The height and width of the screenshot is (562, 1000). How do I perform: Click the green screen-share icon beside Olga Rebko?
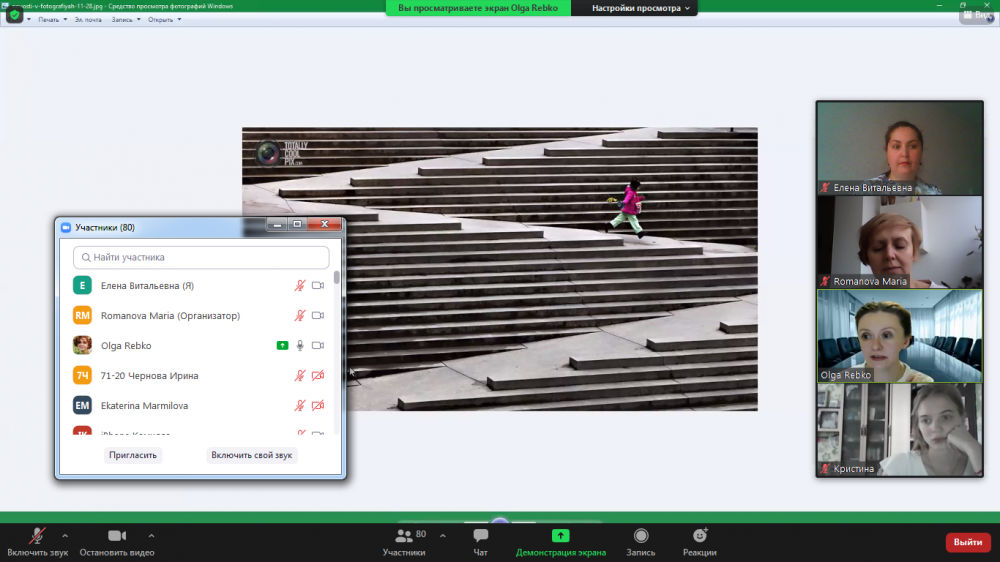point(282,346)
